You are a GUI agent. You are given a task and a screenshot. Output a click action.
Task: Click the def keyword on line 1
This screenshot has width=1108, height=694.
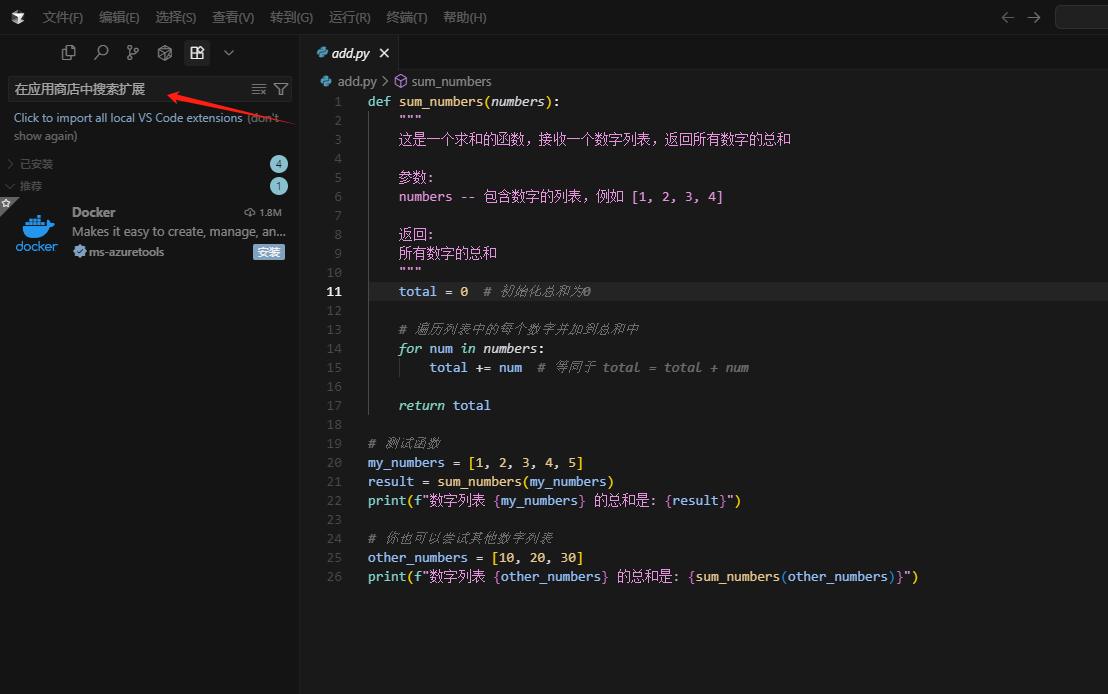tap(379, 101)
